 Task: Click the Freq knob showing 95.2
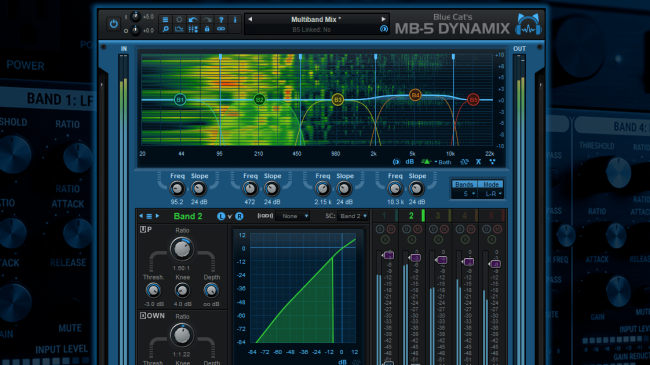[177, 189]
